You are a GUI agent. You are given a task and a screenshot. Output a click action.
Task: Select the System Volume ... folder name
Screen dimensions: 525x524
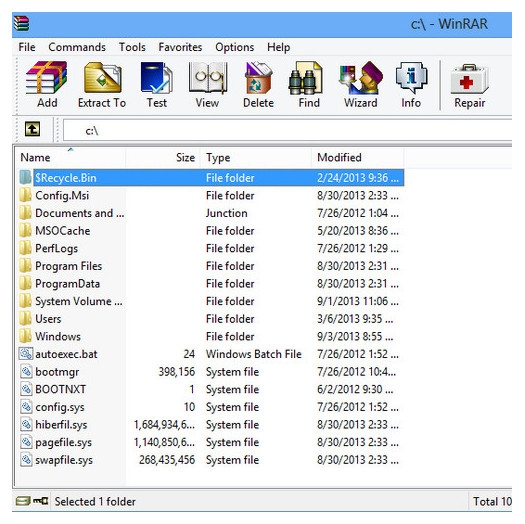point(79,301)
